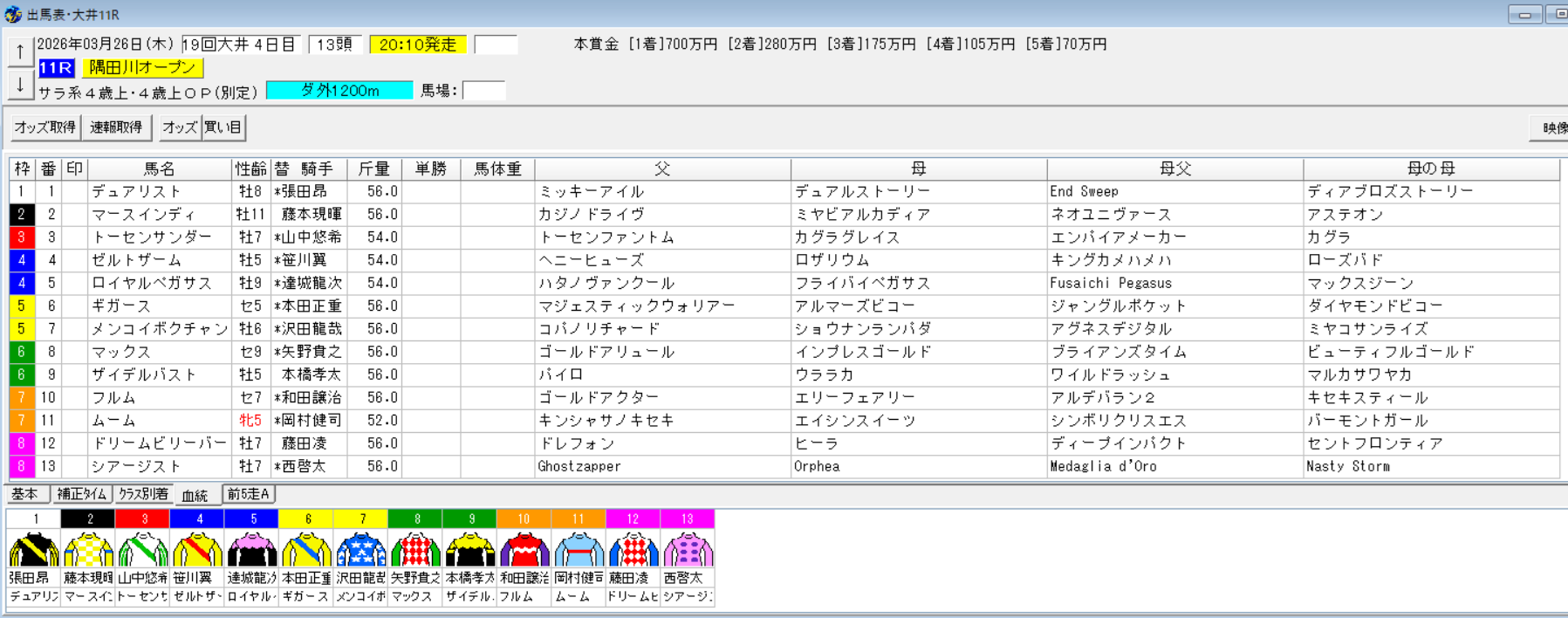Select 岡村健司's light blue silk icon

tap(578, 550)
